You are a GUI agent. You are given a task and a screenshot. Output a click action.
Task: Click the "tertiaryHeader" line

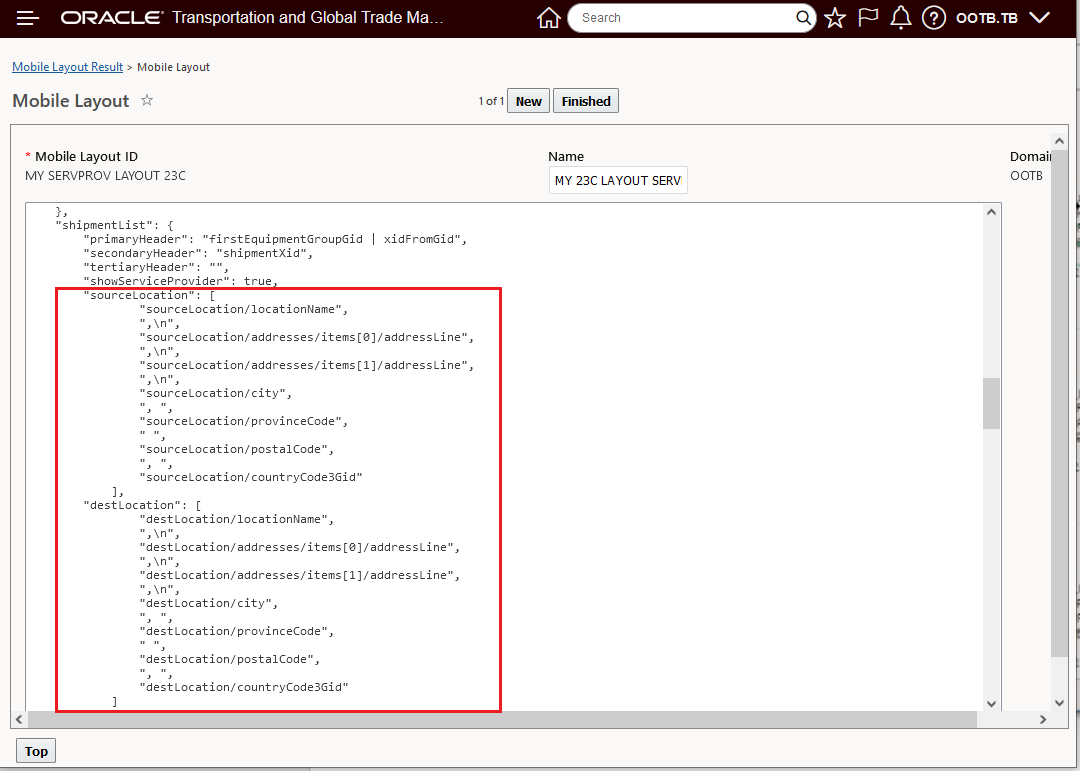(156, 267)
